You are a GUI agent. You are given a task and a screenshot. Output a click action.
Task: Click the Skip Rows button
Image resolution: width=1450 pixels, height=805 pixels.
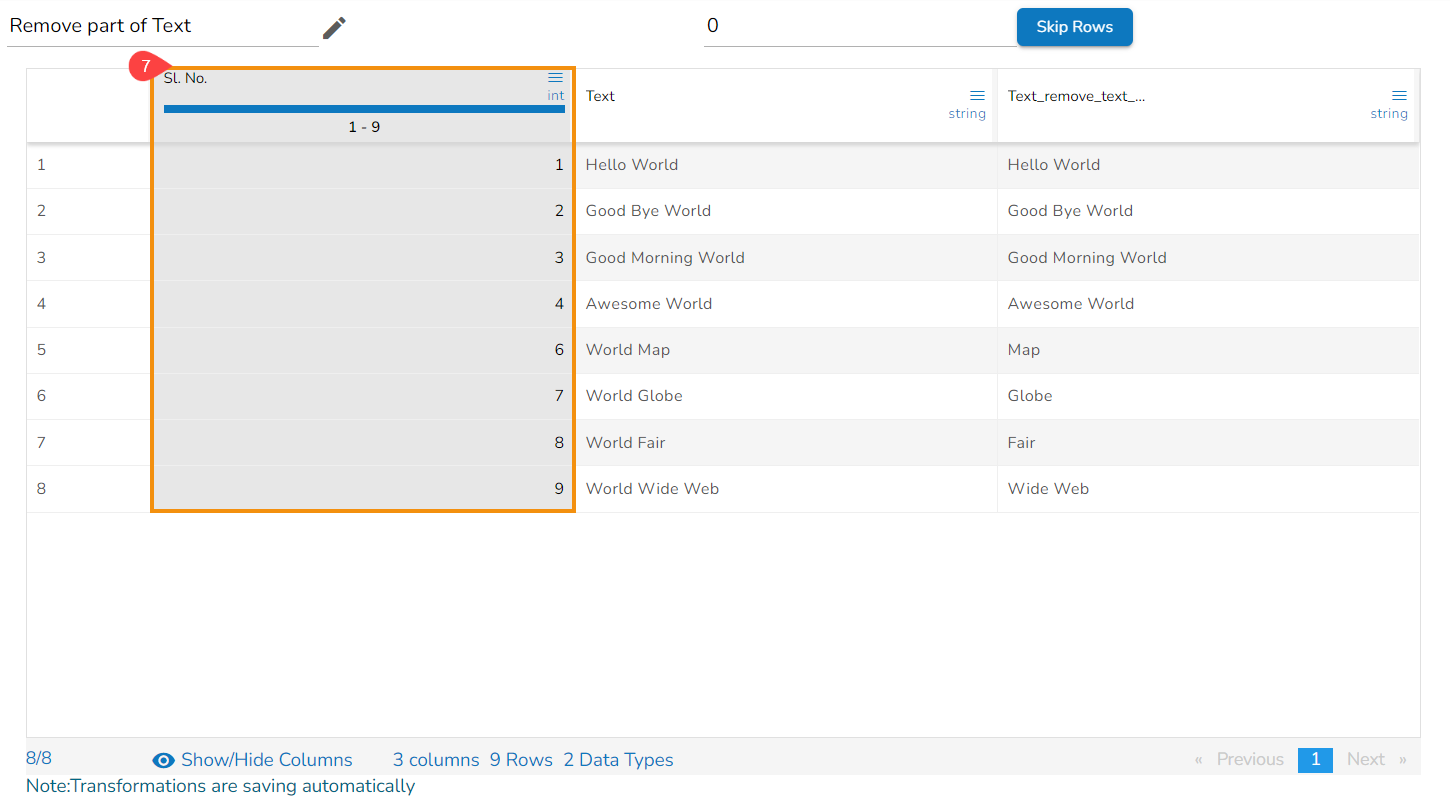click(x=1074, y=27)
